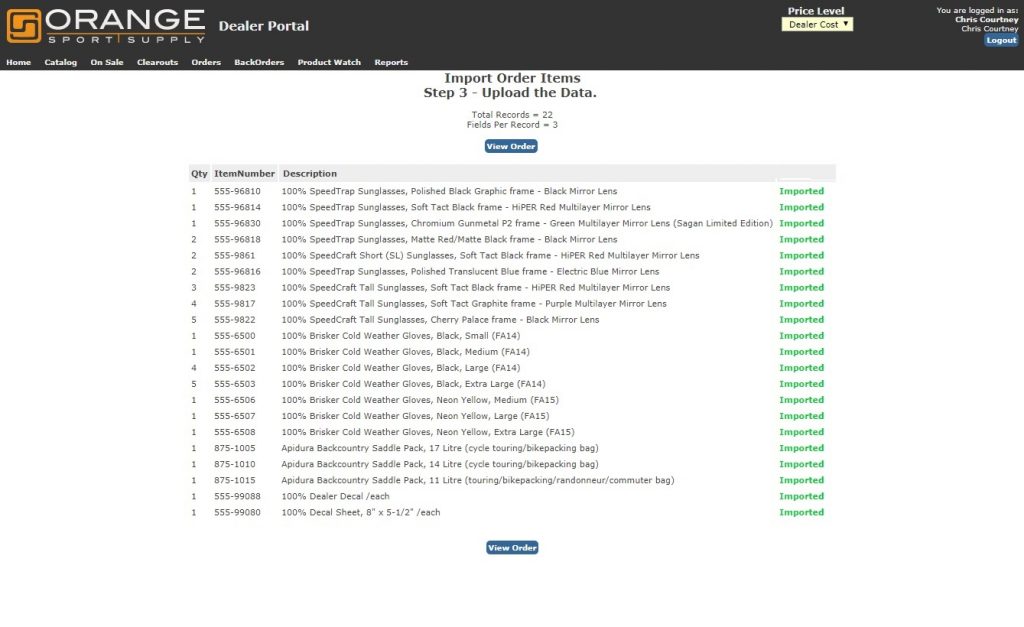Click the Cherry Palace frame sunglasses description

coord(440,320)
